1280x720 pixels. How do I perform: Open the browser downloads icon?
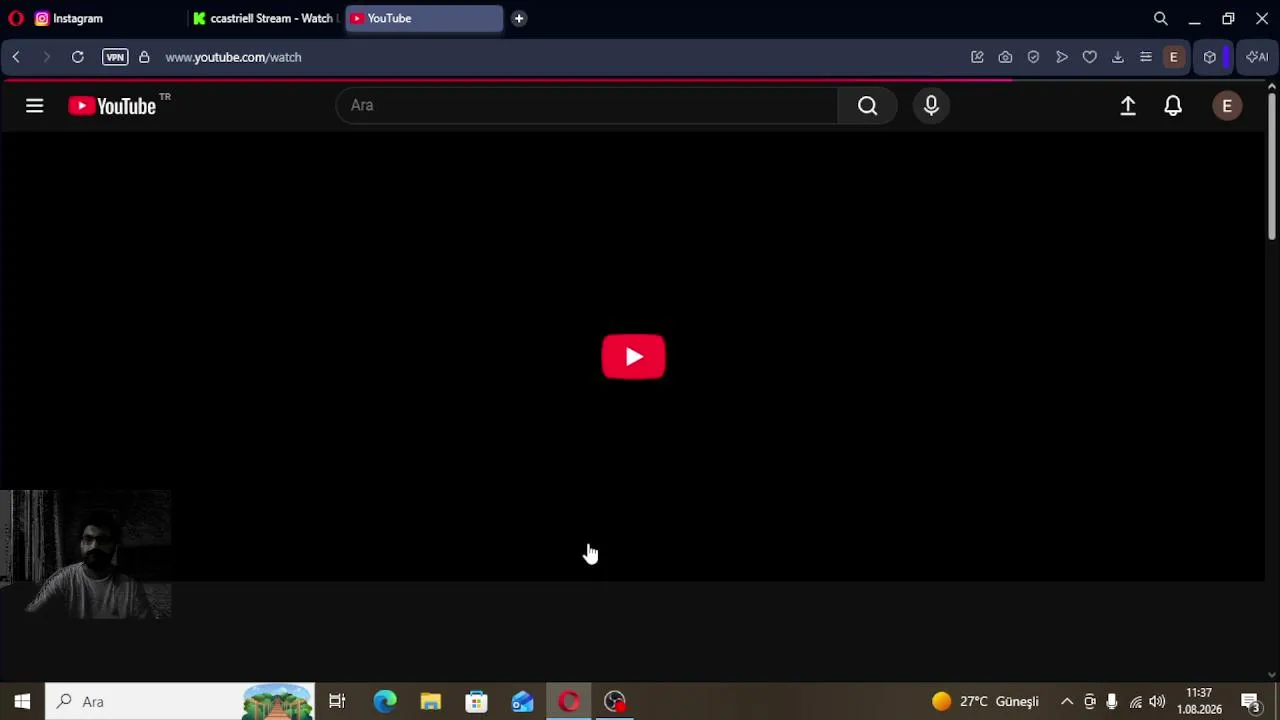(1118, 57)
